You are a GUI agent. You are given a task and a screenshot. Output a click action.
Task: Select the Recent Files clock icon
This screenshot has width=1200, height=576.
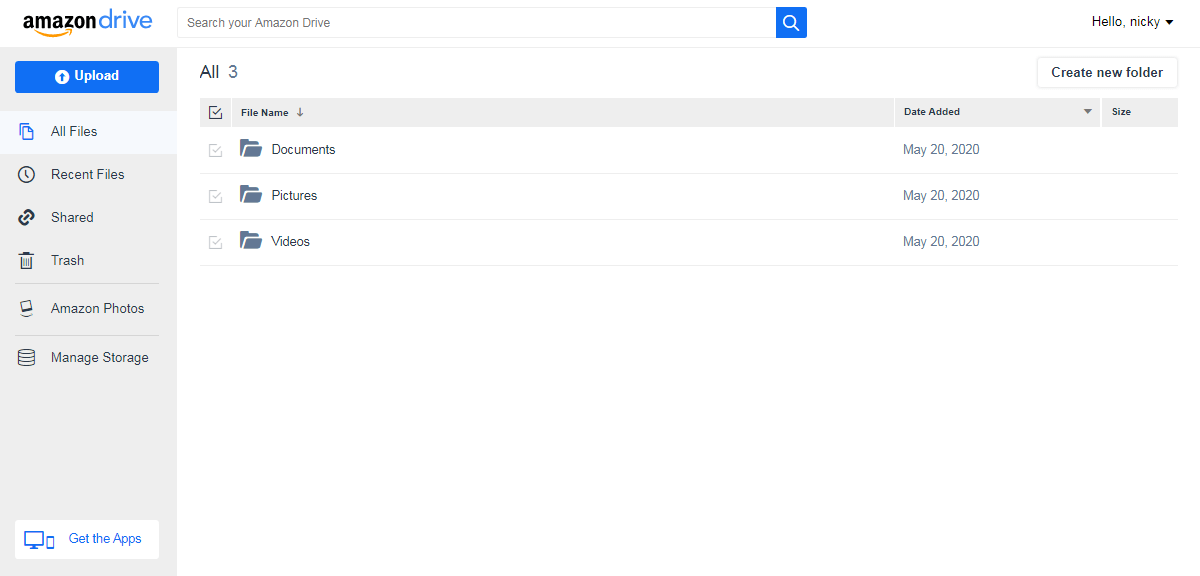tap(26, 174)
